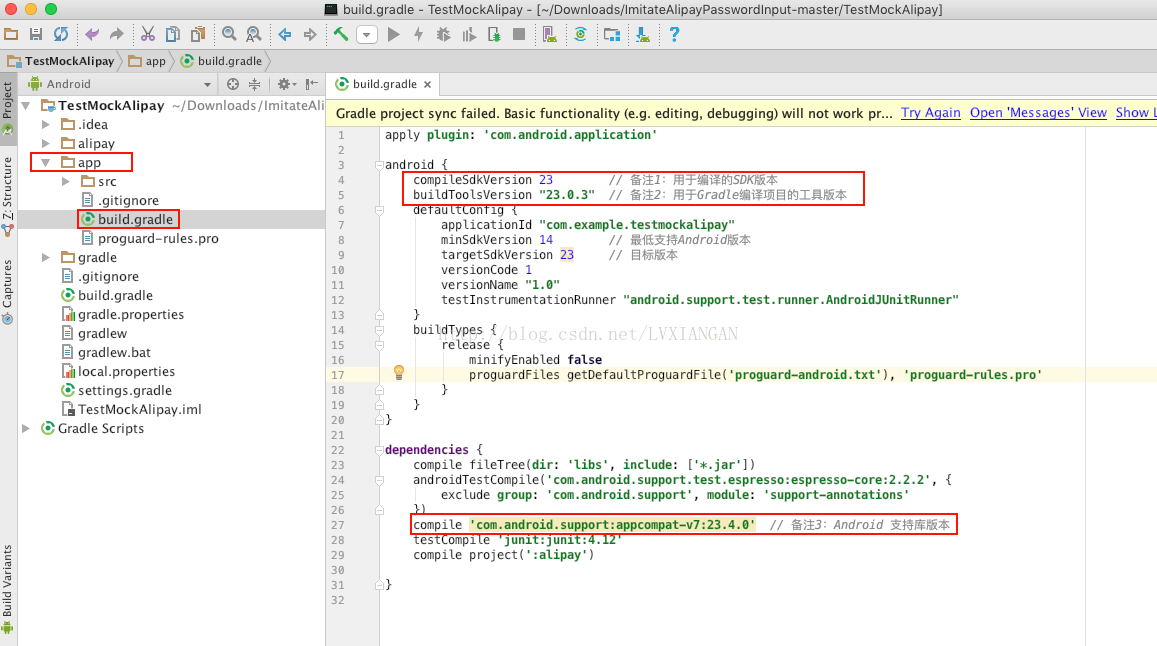Click the Open folder toolbar icon

coord(11,34)
